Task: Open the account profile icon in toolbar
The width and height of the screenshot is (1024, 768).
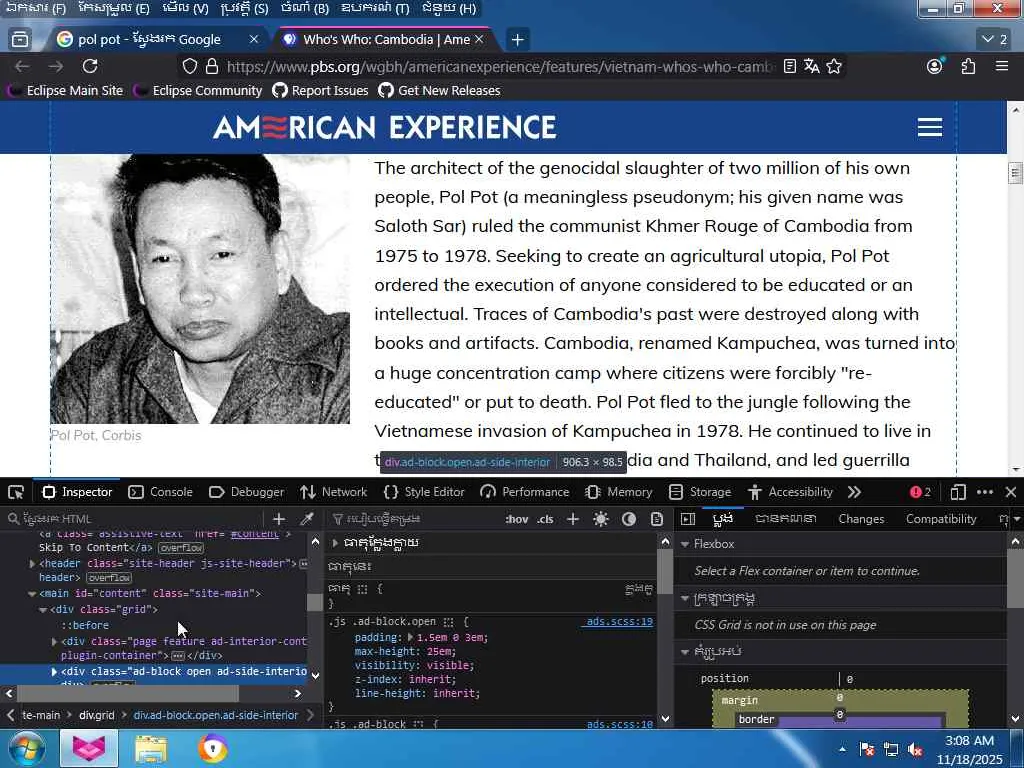Action: pos(935,66)
